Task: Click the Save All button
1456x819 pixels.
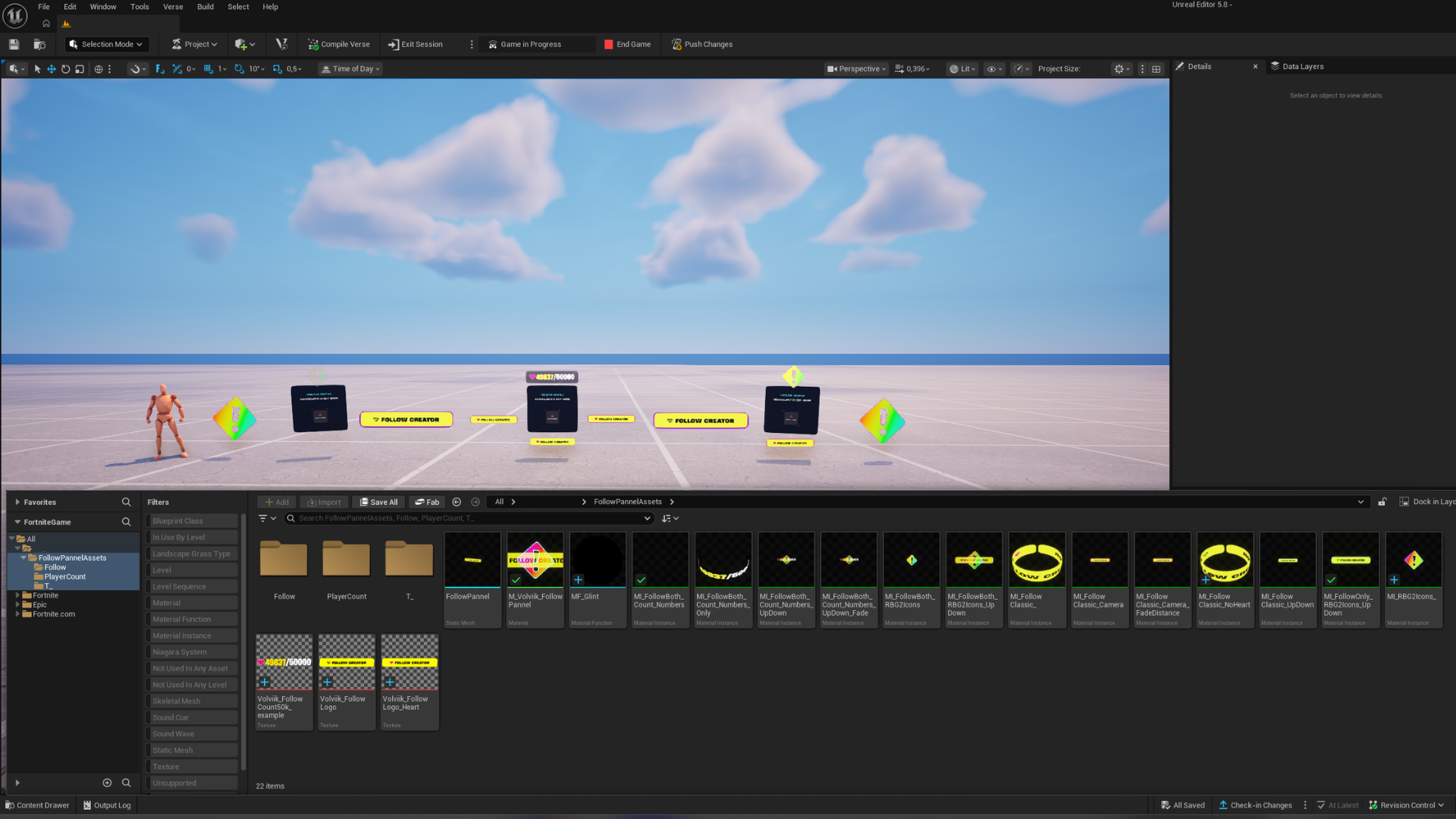Action: tap(378, 502)
